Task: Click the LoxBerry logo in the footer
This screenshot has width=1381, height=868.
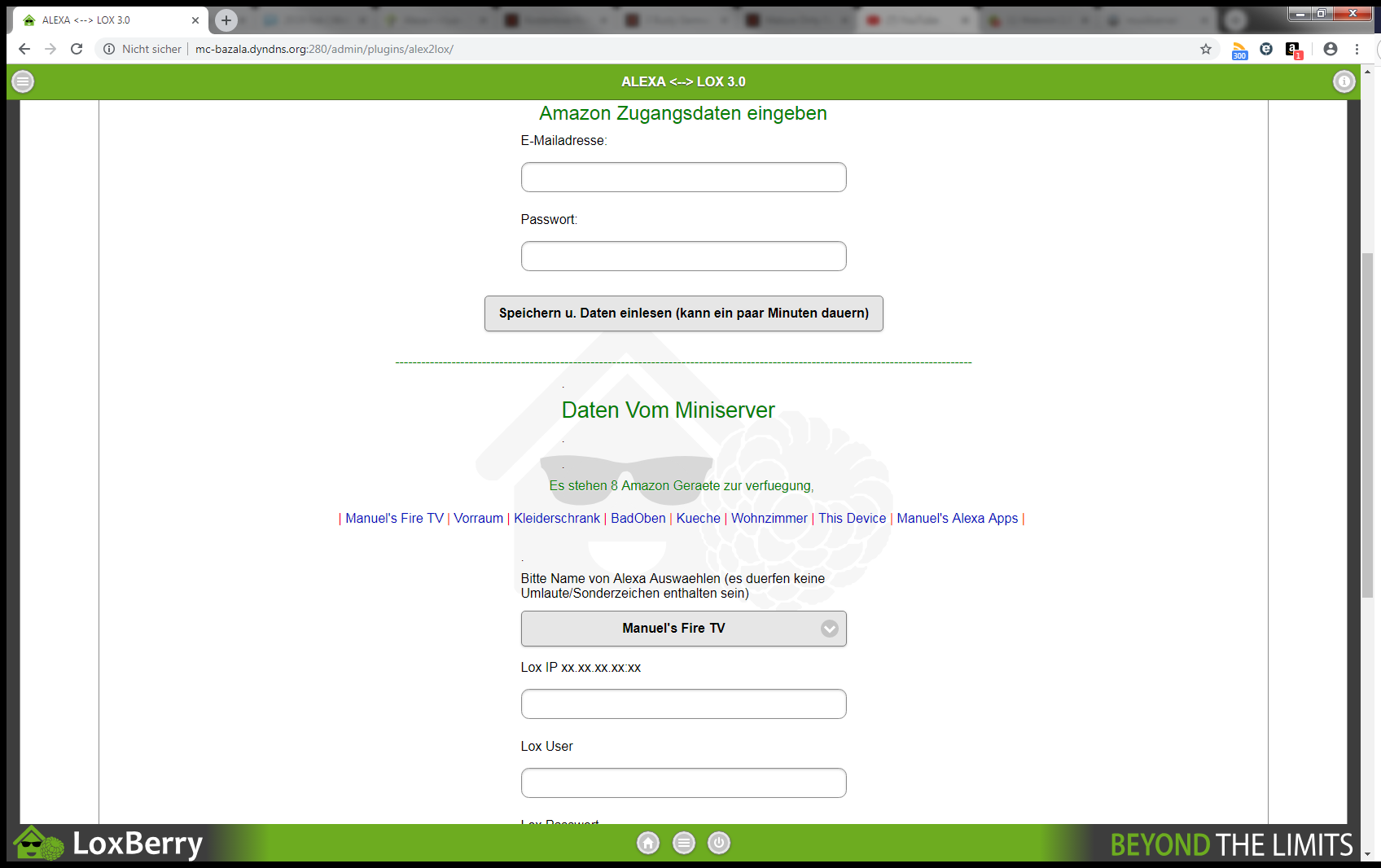Action: 107,843
